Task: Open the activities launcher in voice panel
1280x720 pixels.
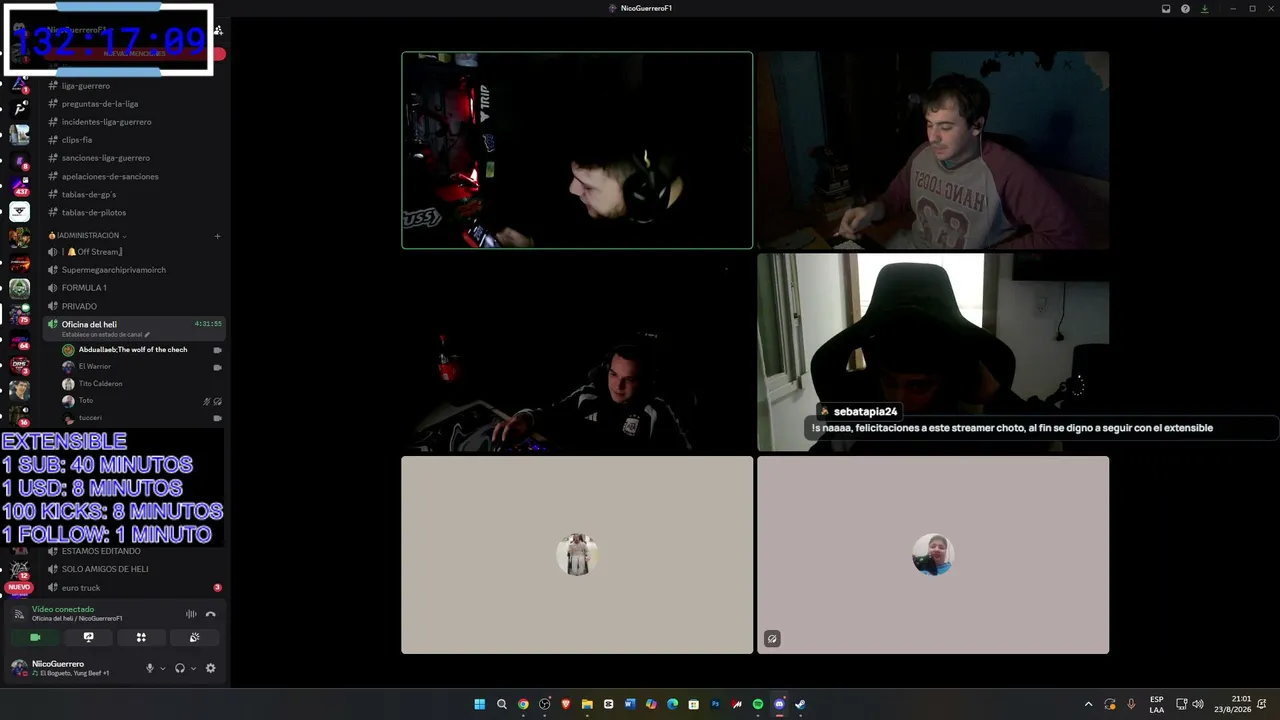Action: tap(141, 637)
